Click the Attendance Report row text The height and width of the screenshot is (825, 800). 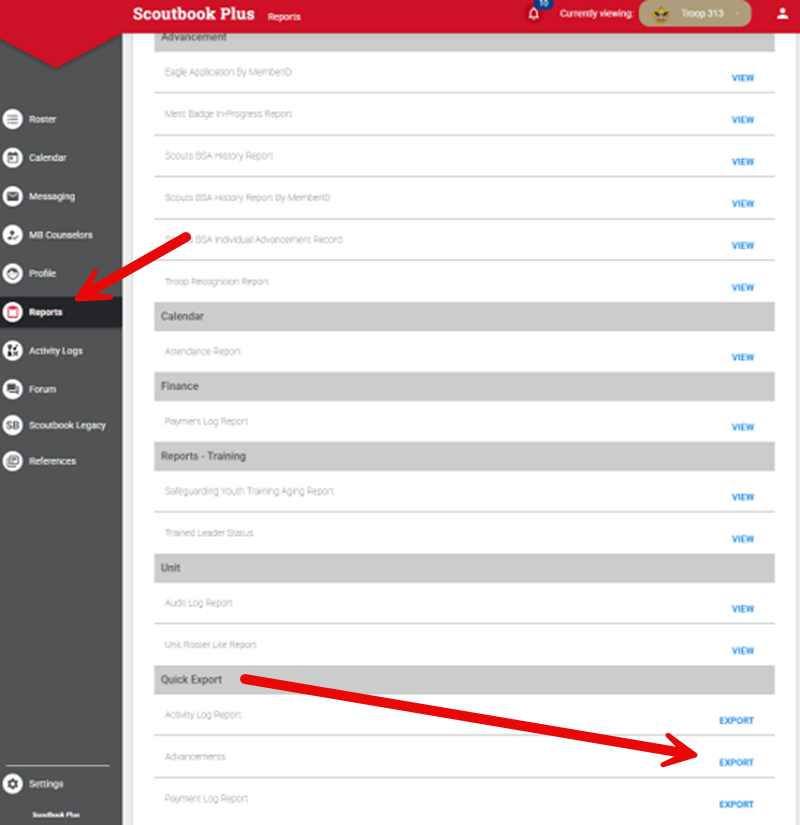click(203, 351)
